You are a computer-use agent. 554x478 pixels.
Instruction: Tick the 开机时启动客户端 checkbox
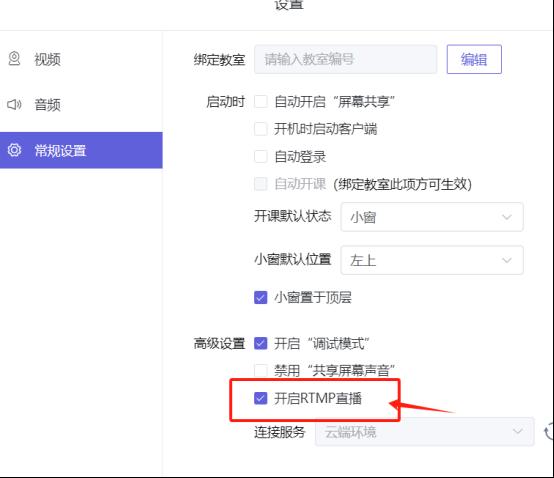coord(261,129)
